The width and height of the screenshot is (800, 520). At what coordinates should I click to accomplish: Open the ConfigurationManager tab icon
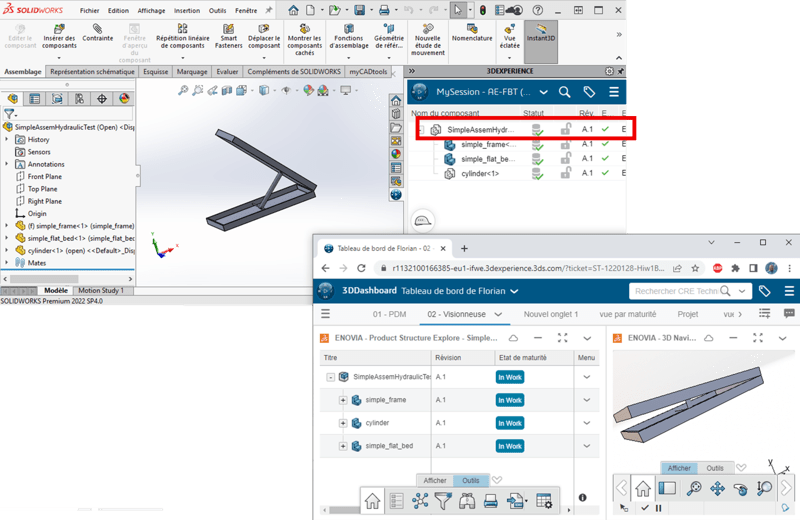[57, 98]
